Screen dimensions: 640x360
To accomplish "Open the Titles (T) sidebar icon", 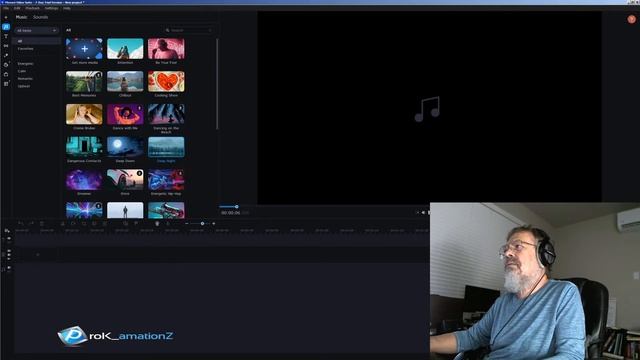I will tap(6, 36).
